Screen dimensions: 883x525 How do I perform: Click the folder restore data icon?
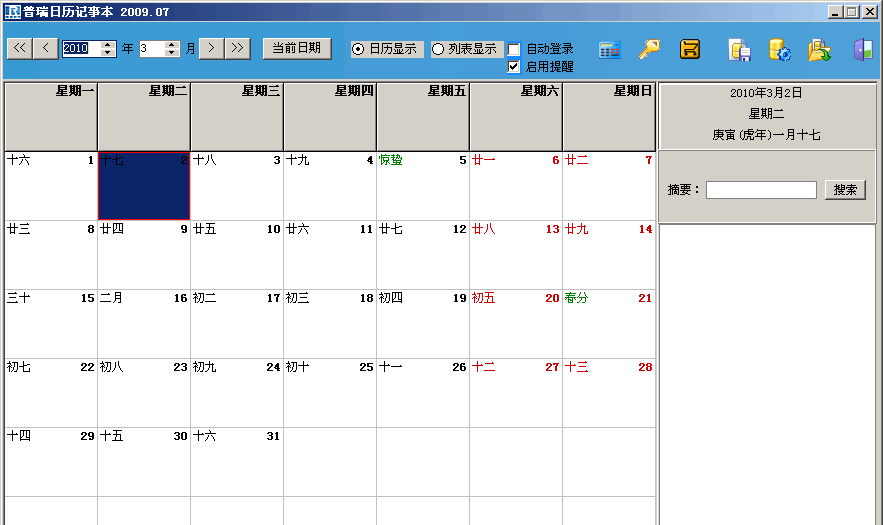coord(819,50)
